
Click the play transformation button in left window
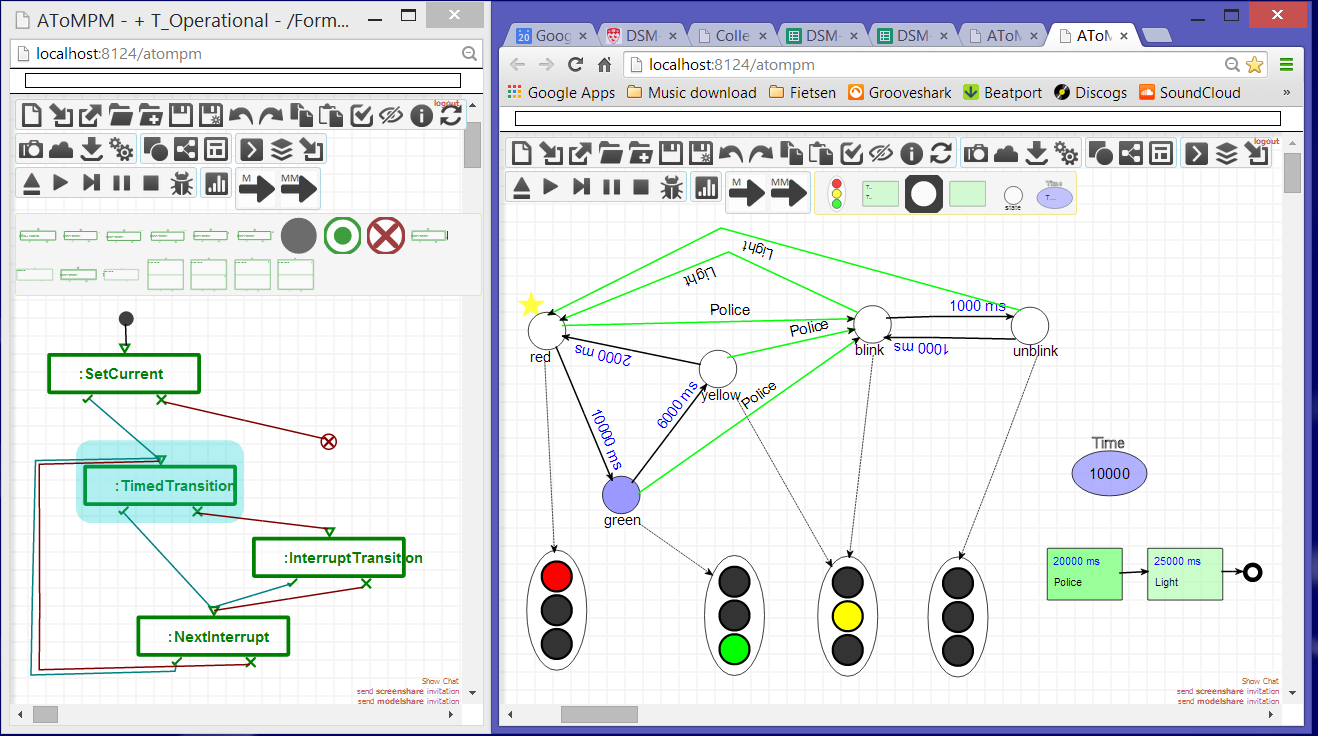click(x=61, y=183)
